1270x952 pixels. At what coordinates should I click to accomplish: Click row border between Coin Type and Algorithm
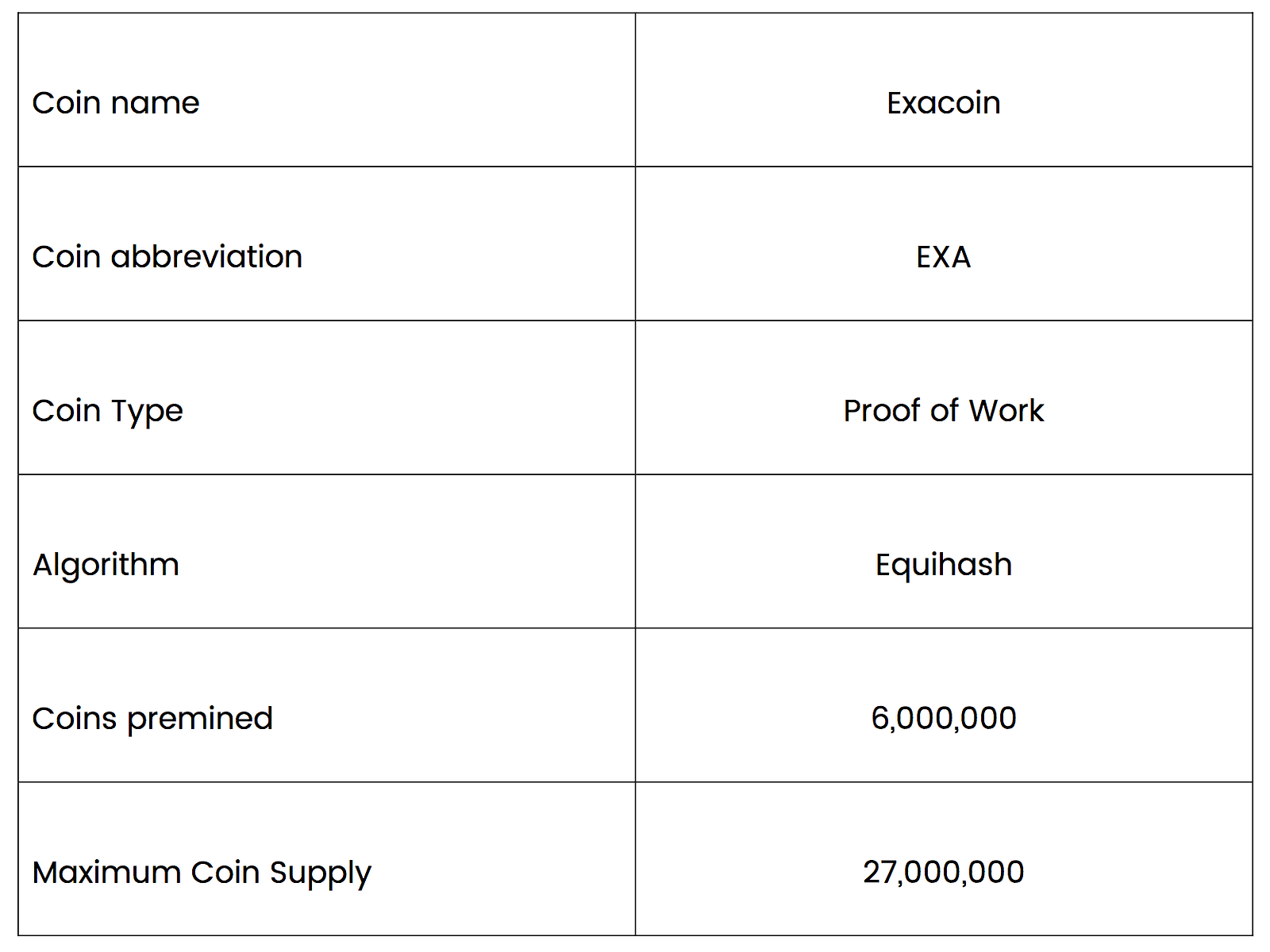[x=317, y=474]
